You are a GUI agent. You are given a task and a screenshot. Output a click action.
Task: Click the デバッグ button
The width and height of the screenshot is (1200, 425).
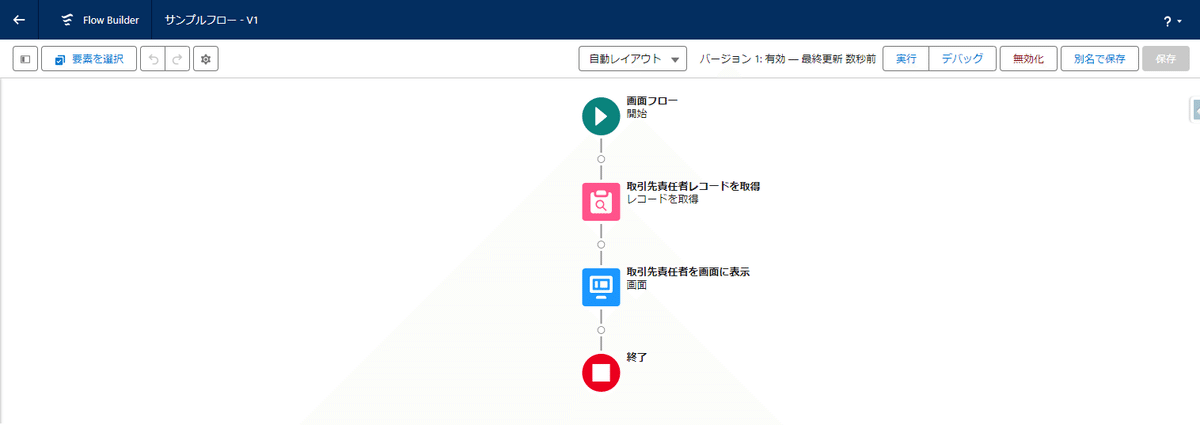tap(962, 59)
